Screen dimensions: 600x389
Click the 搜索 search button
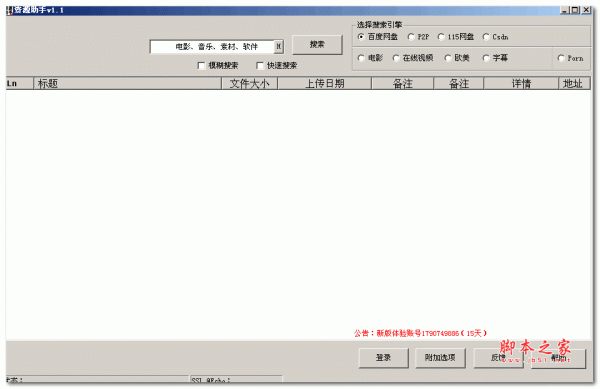point(317,45)
